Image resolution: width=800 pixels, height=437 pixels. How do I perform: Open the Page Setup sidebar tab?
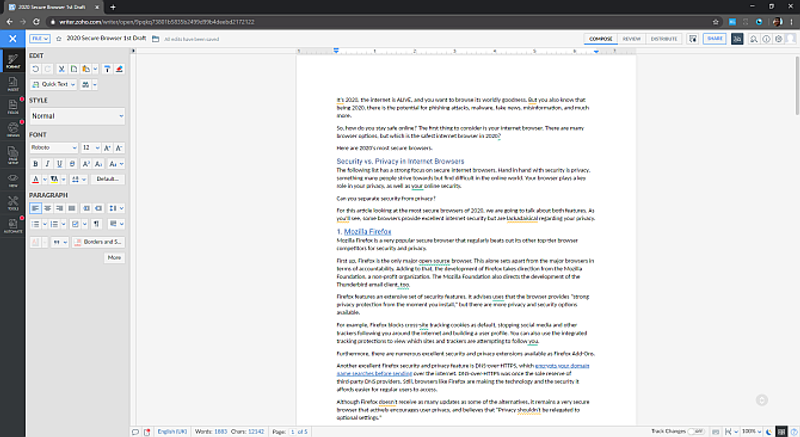click(x=13, y=154)
